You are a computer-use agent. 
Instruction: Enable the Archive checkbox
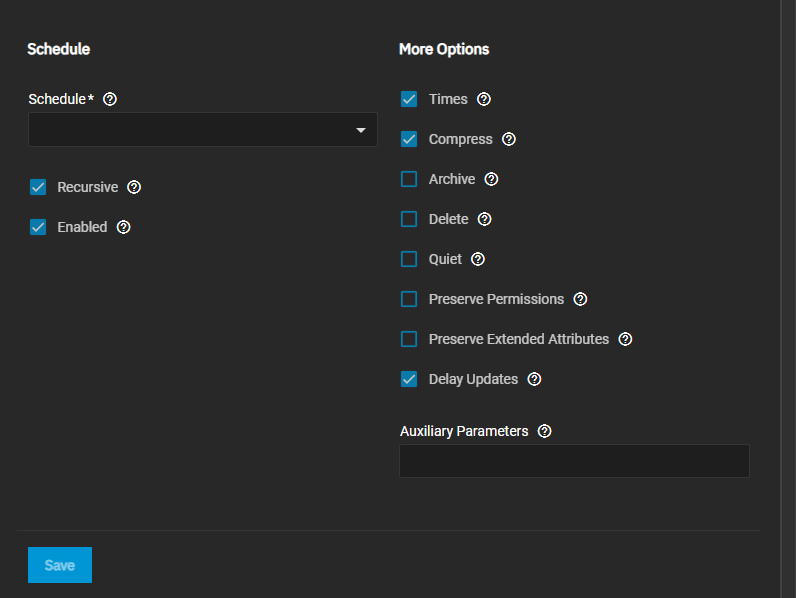tap(409, 179)
